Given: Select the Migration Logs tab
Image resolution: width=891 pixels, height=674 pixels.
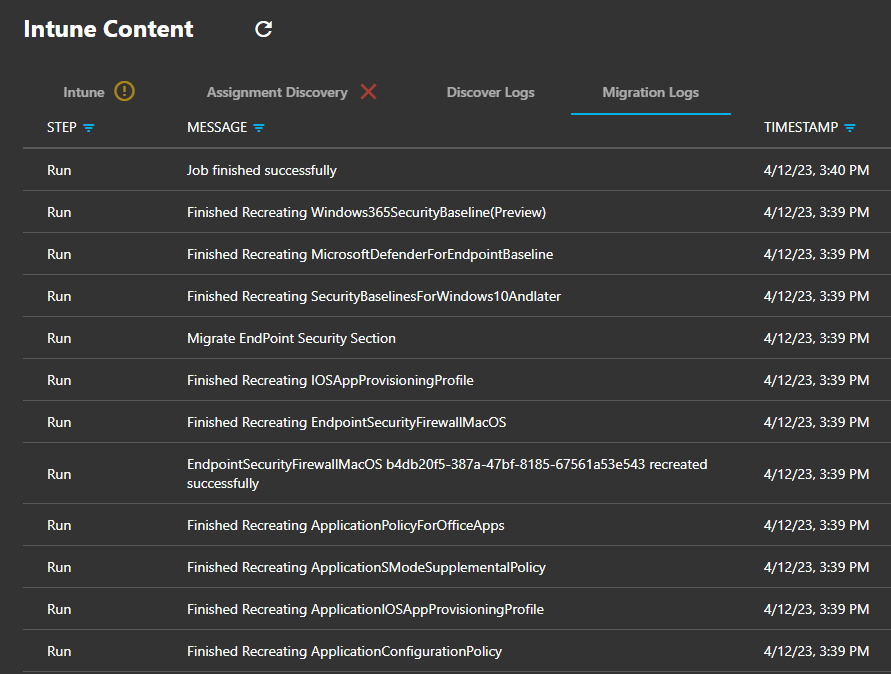Looking at the screenshot, I should point(651,92).
